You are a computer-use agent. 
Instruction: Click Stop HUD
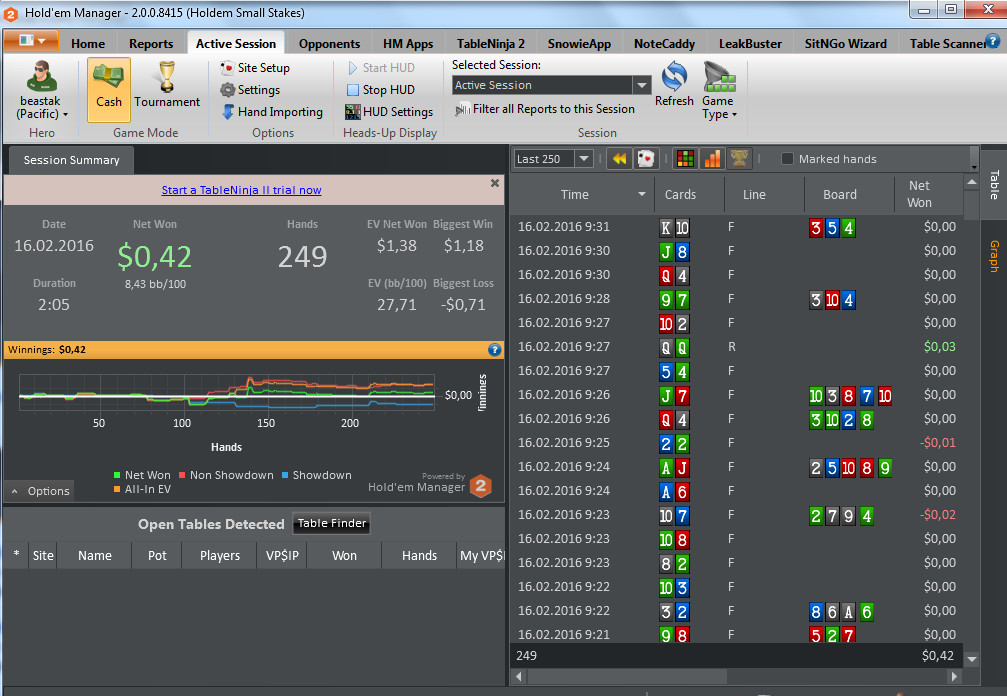point(381,90)
